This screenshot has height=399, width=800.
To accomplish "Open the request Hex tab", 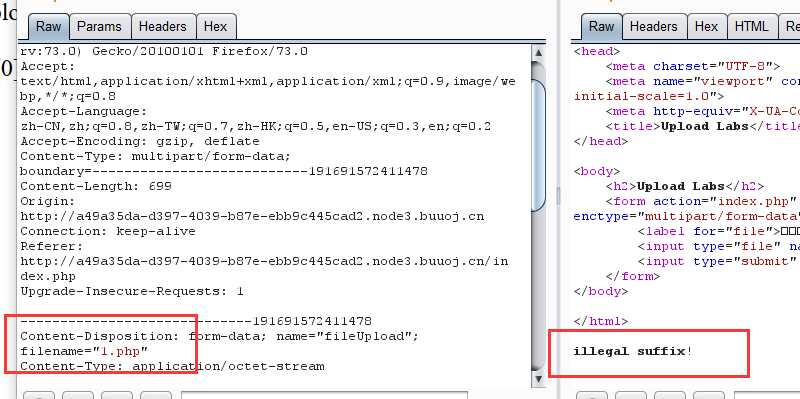I will (x=215, y=27).
